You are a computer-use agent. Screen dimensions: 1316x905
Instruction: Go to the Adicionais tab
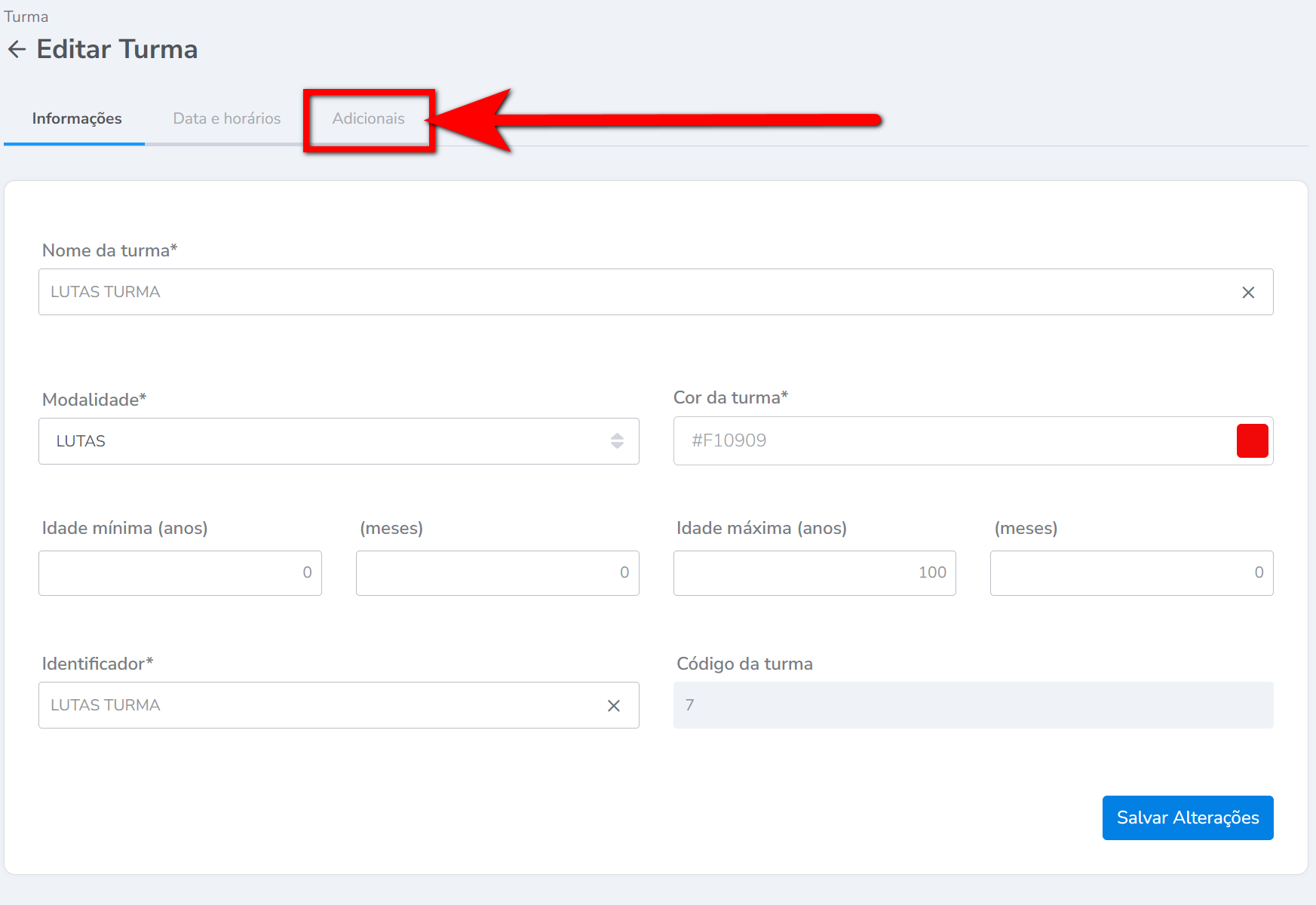[x=368, y=118]
